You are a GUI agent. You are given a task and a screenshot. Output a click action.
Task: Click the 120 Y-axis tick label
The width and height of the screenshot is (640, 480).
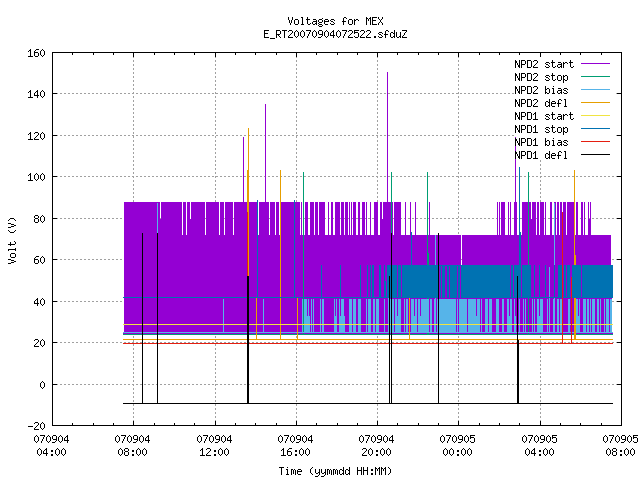tap(36, 136)
